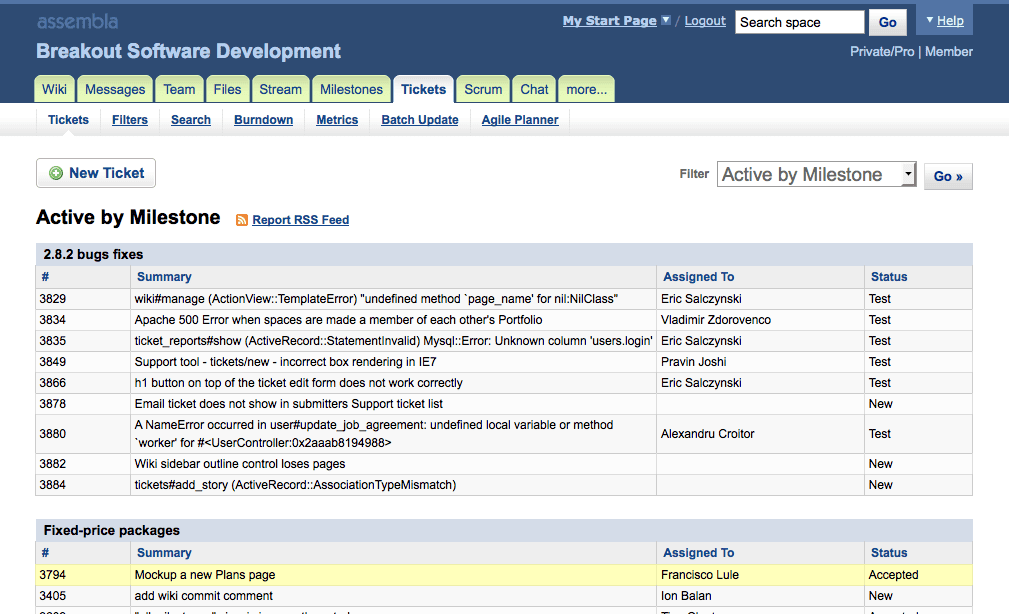Open the Stream tab
Screen dimensions: 1009x614
[281, 89]
